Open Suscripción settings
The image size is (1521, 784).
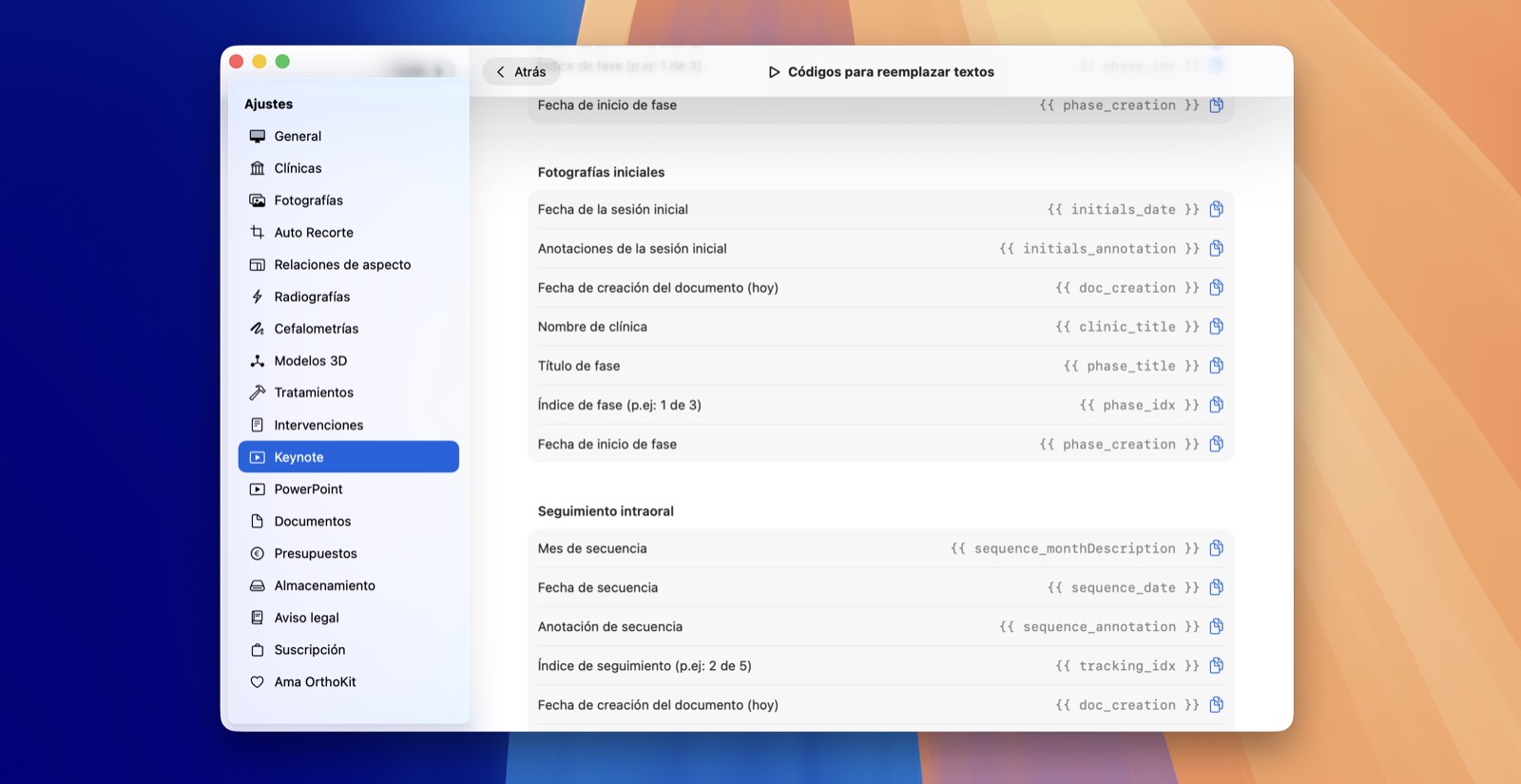click(x=348, y=650)
